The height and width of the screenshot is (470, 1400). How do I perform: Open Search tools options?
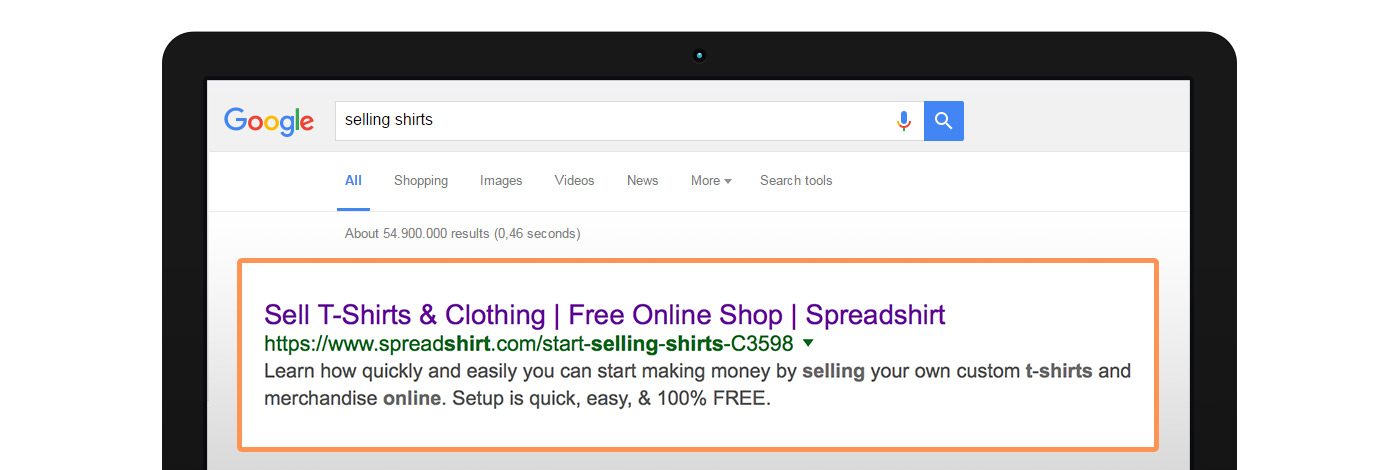coord(796,181)
